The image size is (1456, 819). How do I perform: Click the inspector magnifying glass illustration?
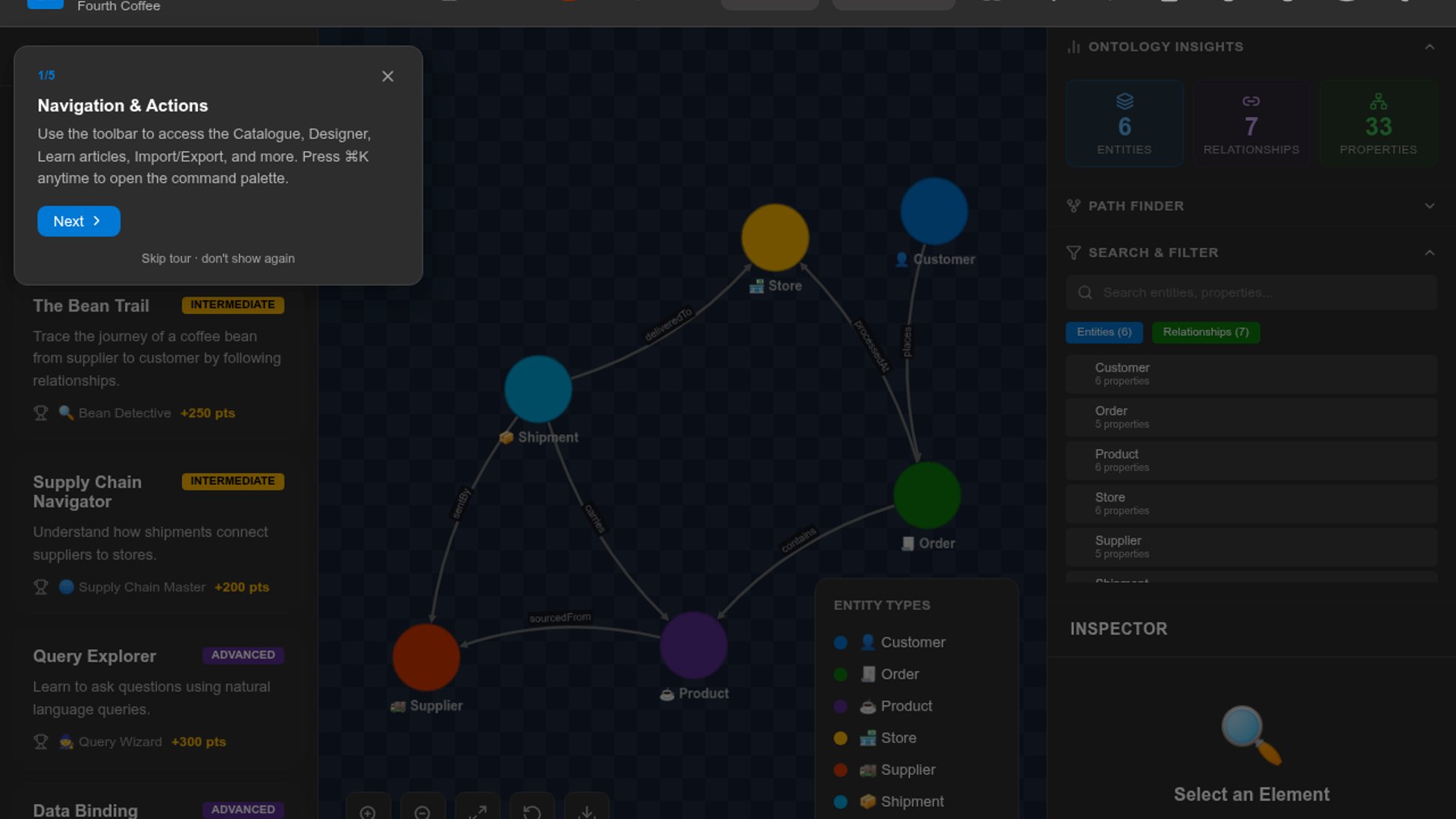1251,736
